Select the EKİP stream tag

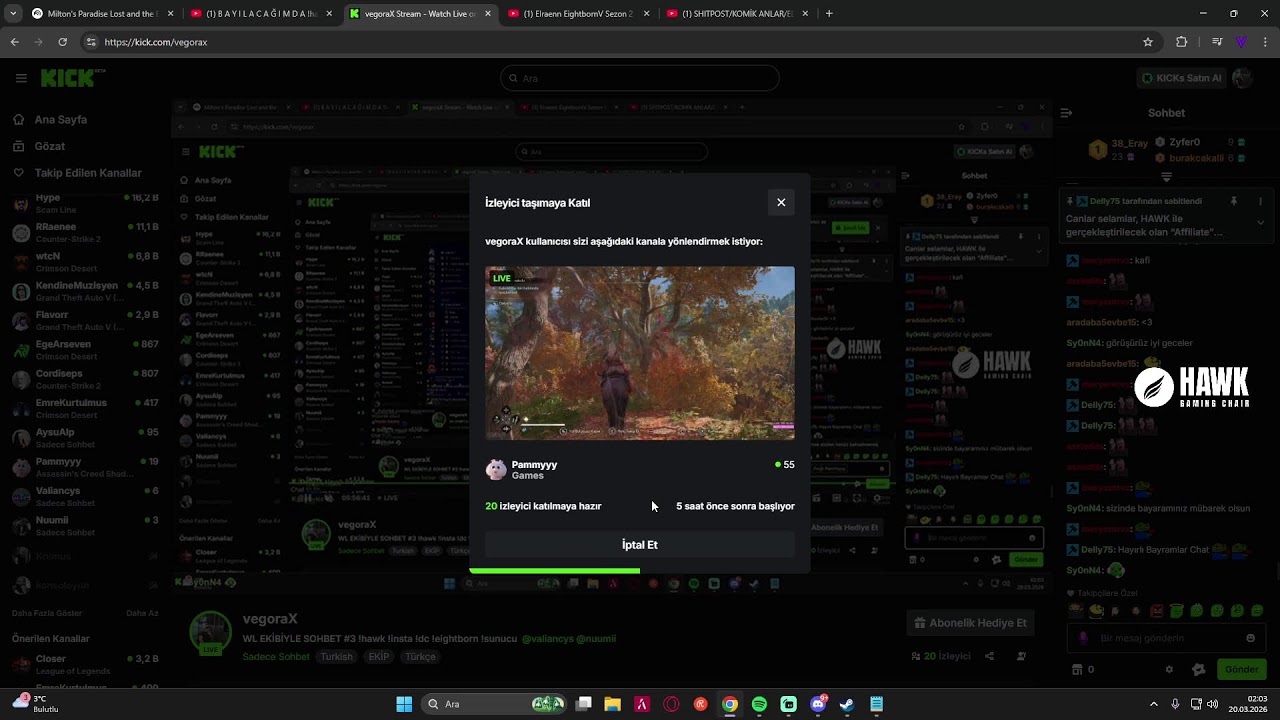point(379,657)
